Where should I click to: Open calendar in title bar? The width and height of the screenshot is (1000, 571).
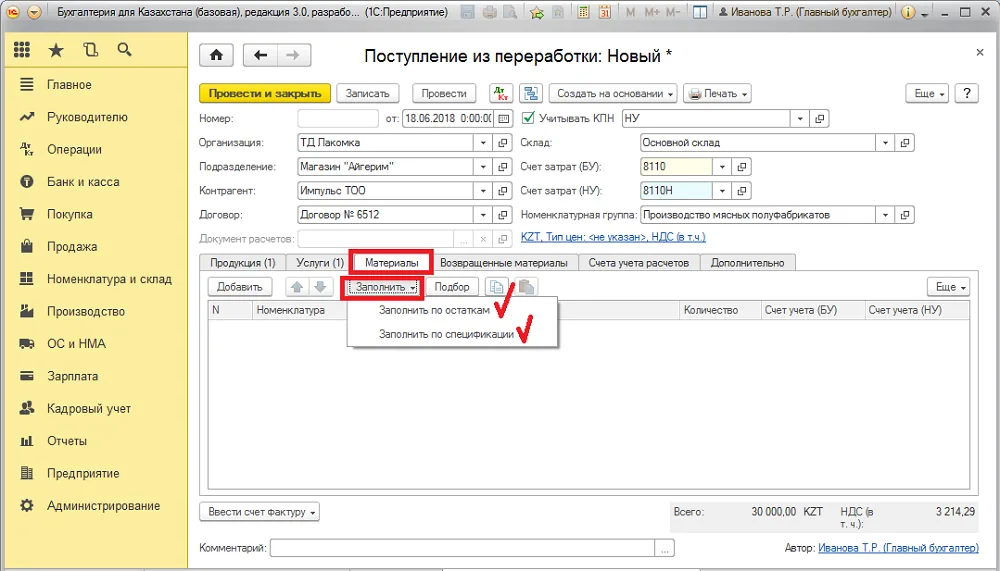click(605, 11)
